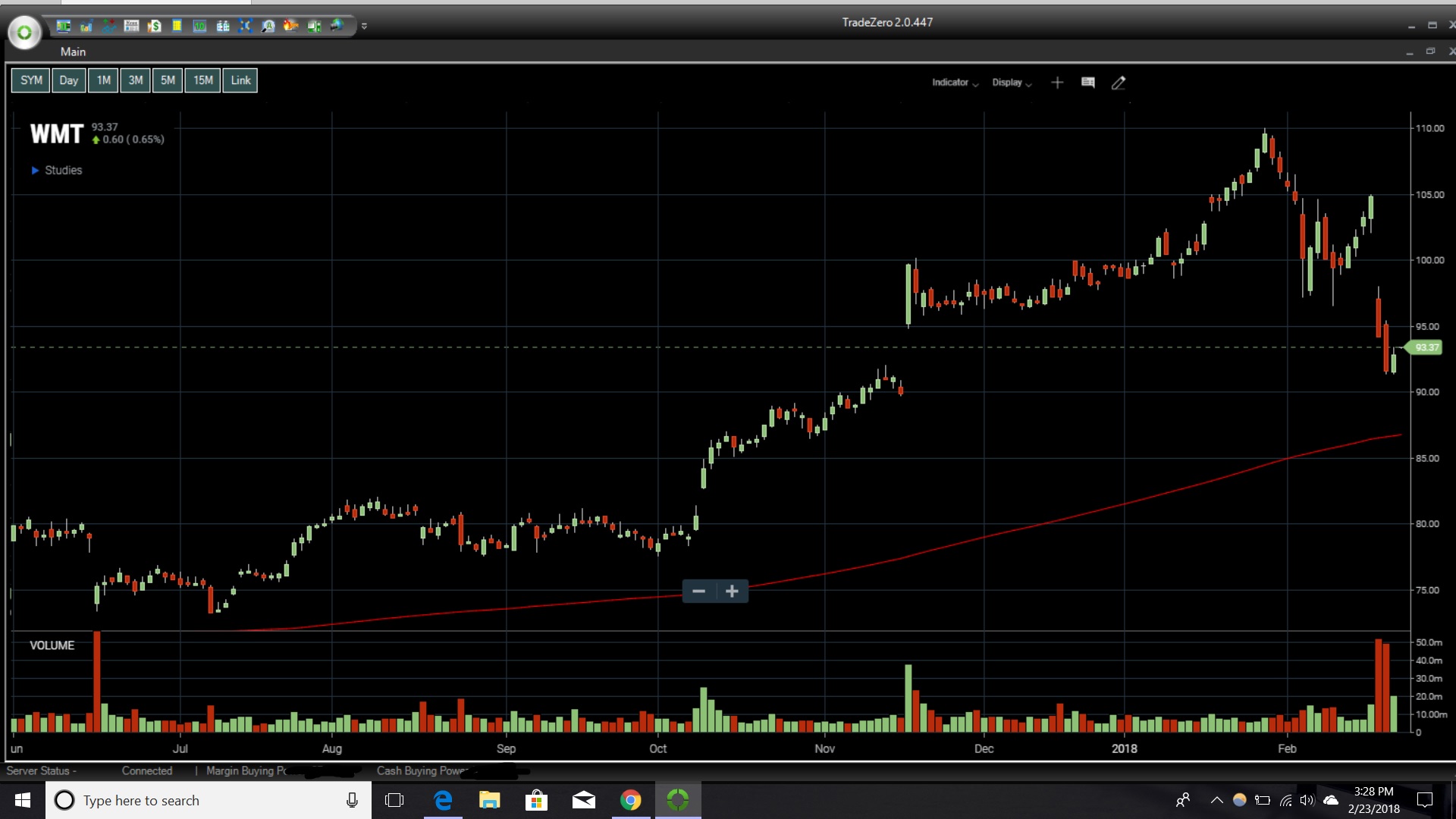Click the flame hot keys toolbar icon
The image size is (1456, 819).
[x=290, y=27]
